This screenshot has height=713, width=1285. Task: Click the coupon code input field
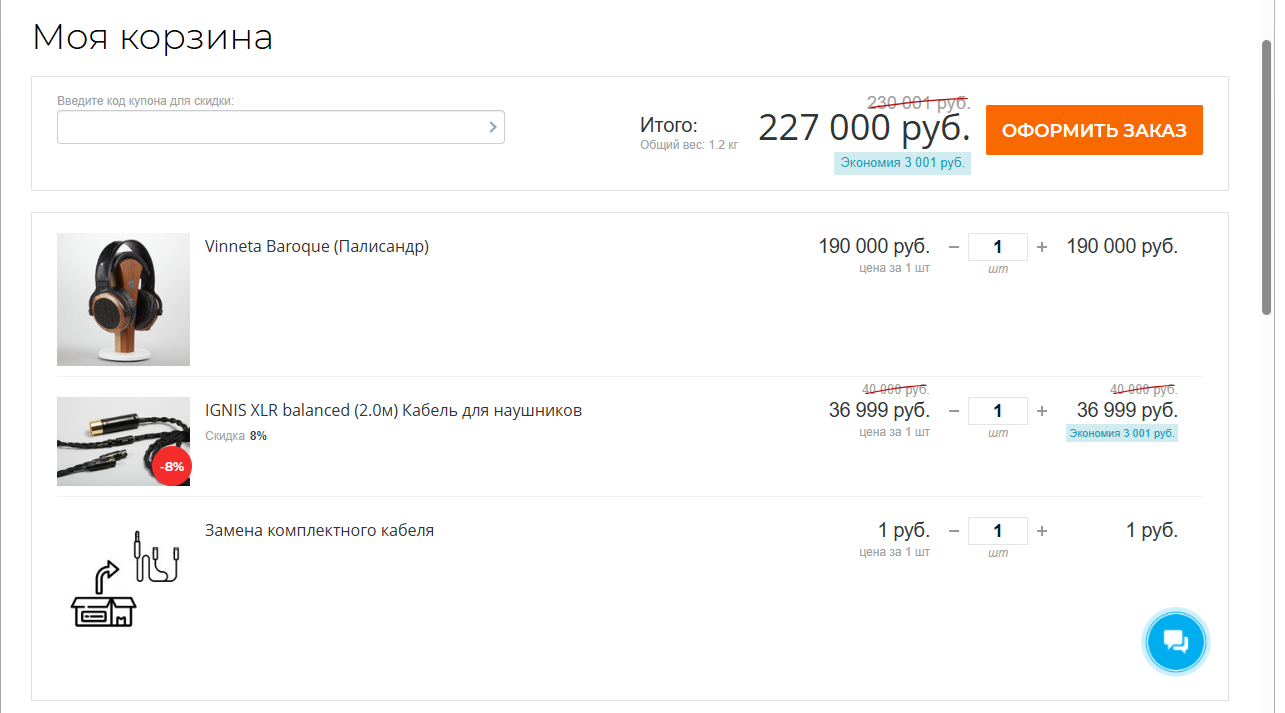point(270,127)
